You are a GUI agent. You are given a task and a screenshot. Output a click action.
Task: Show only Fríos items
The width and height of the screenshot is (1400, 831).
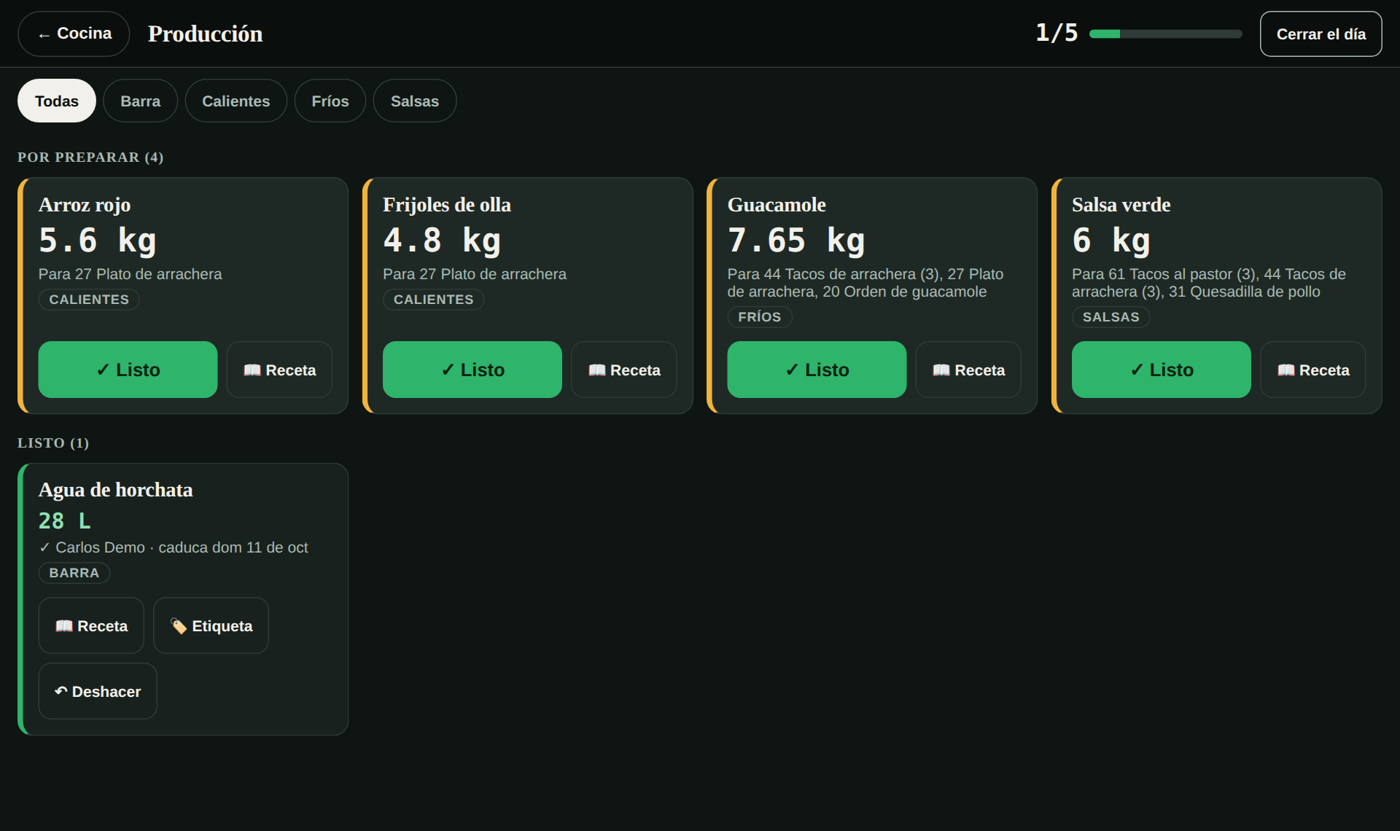point(330,101)
